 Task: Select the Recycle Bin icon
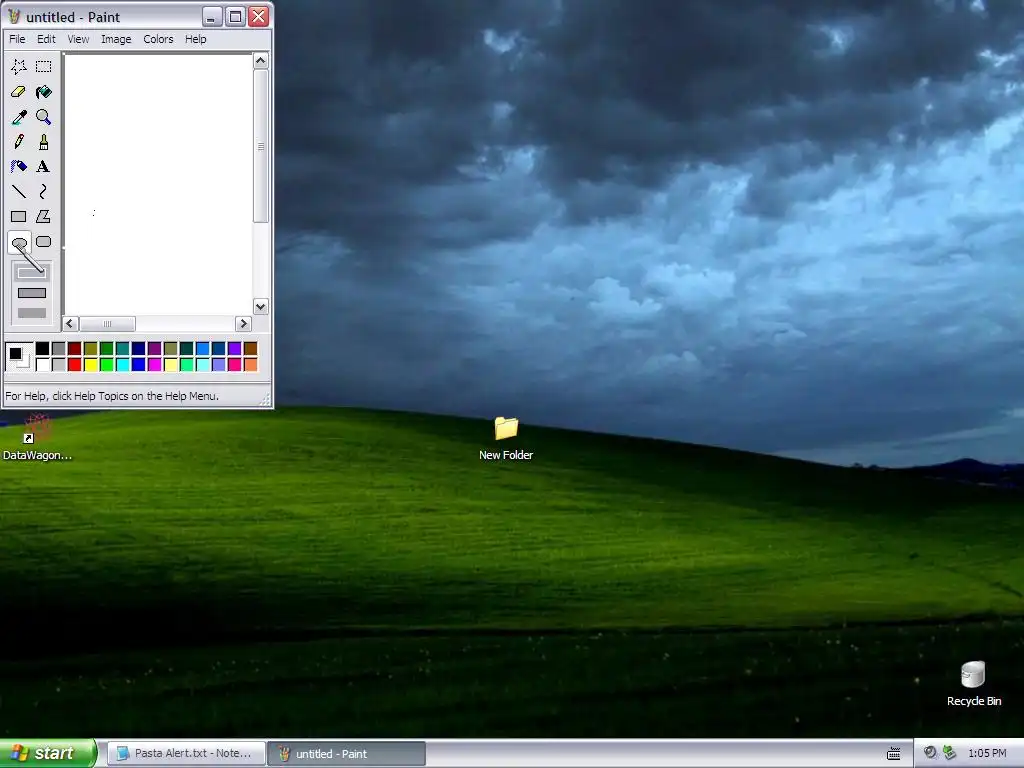click(974, 684)
